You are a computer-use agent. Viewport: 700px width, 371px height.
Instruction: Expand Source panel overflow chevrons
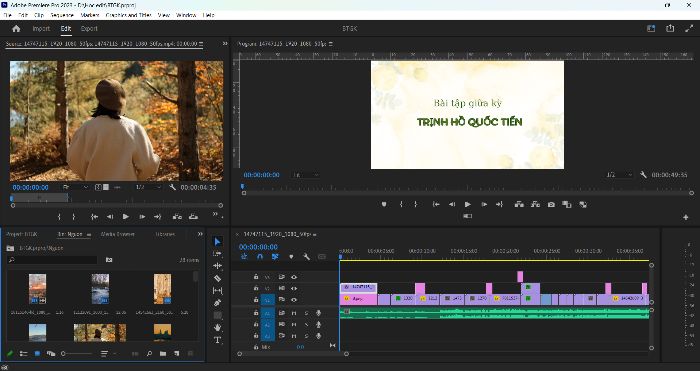point(225,44)
